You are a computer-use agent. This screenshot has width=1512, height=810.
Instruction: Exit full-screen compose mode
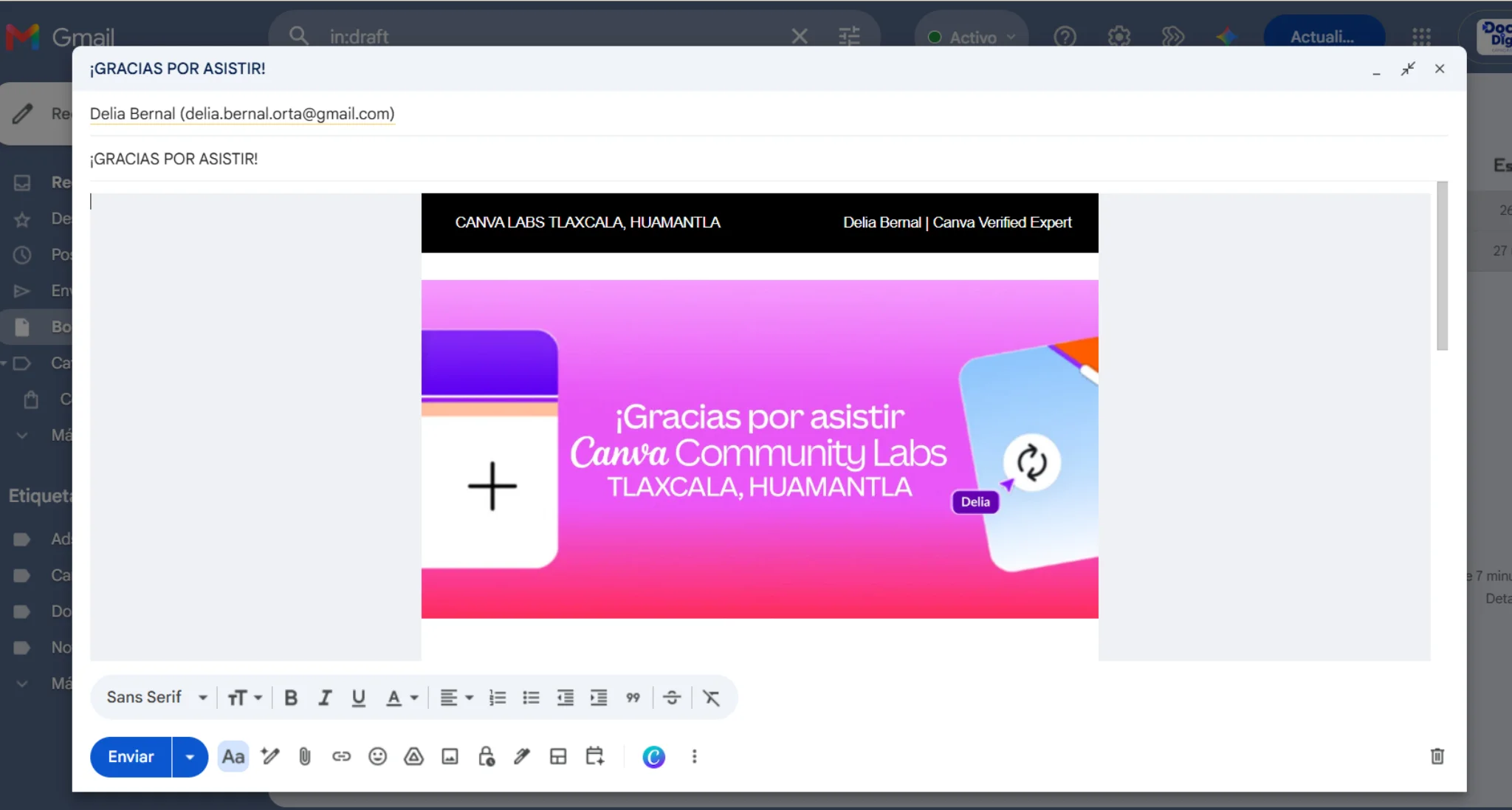1408,69
